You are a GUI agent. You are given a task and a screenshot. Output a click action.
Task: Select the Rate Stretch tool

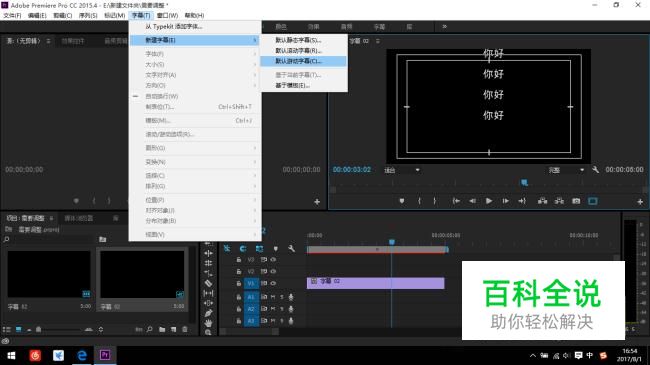[x=208, y=273]
